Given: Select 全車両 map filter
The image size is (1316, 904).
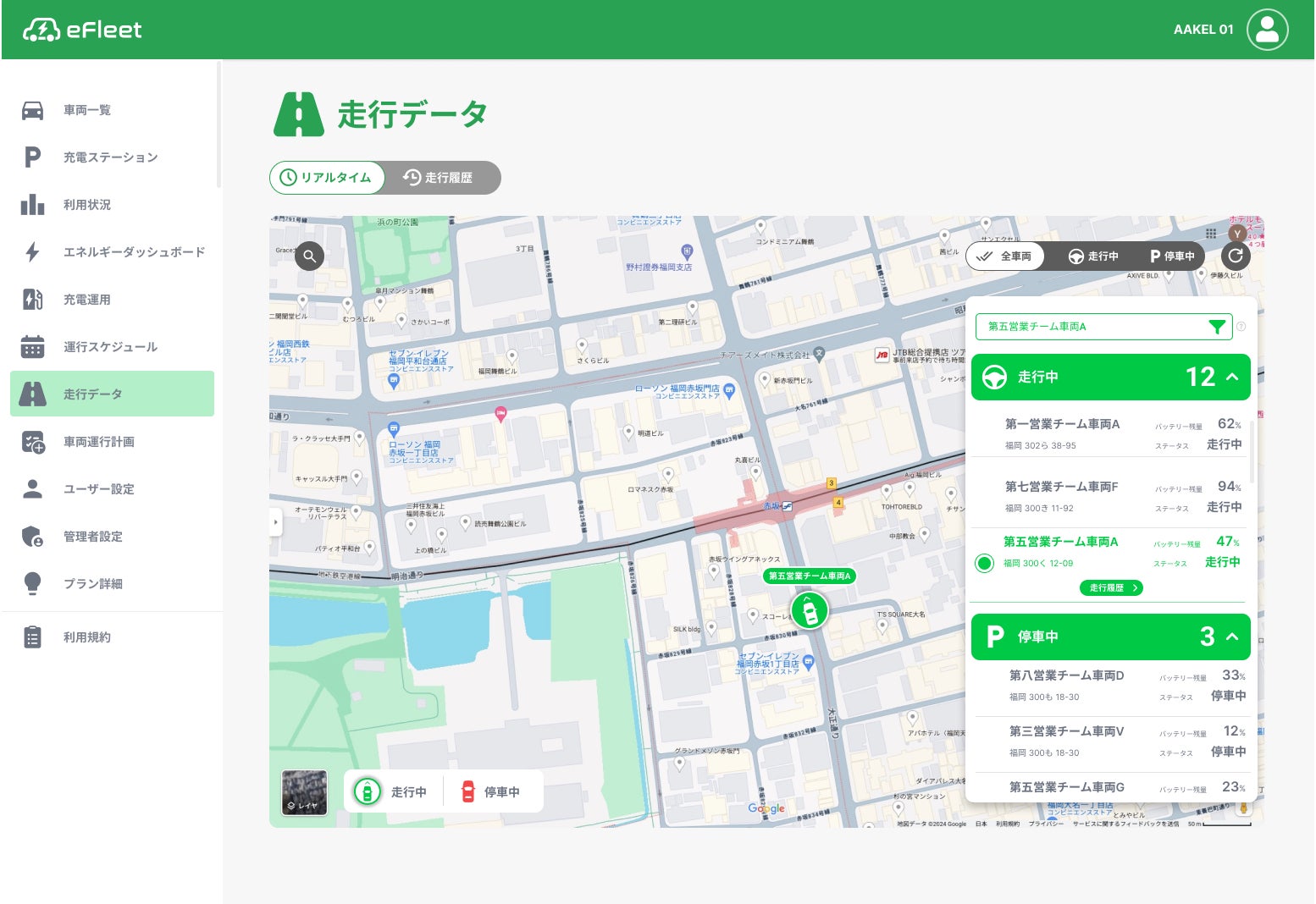Looking at the screenshot, I should coord(1004,256).
